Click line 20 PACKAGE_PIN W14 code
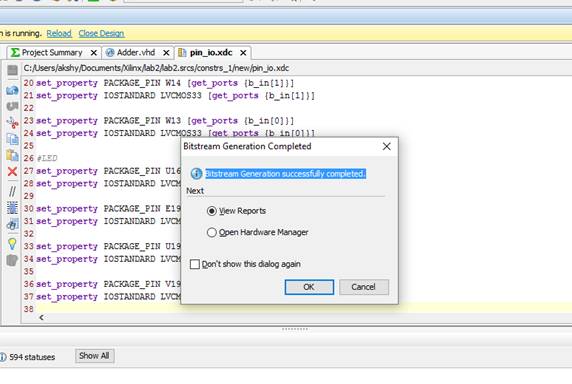Image resolution: width=572 pixels, height=384 pixels. coord(165,83)
